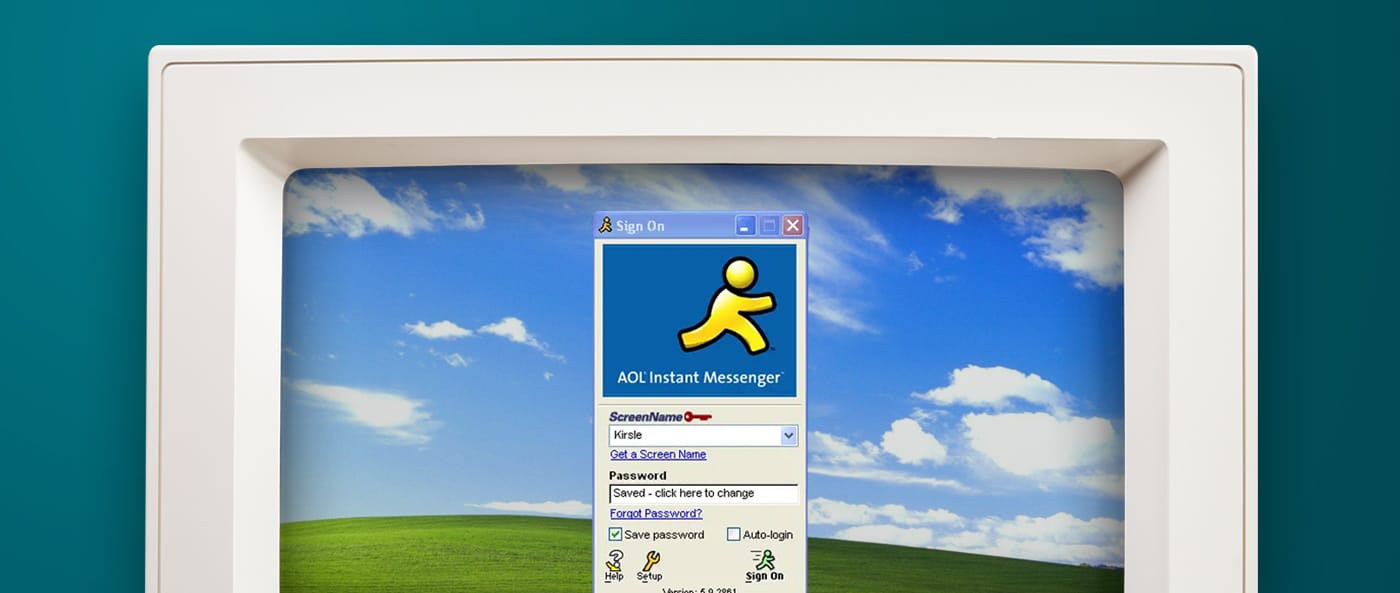Open the Get a Screen Name link
The image size is (1400, 593).
(x=658, y=455)
